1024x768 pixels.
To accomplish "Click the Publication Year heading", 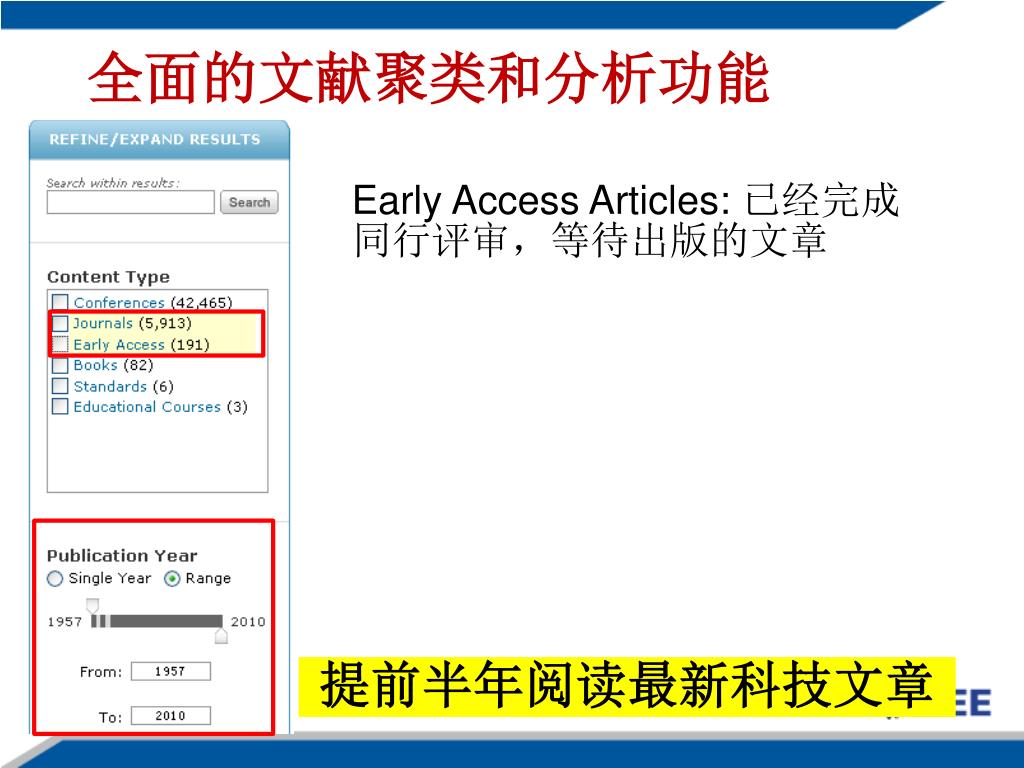I will click(122, 556).
